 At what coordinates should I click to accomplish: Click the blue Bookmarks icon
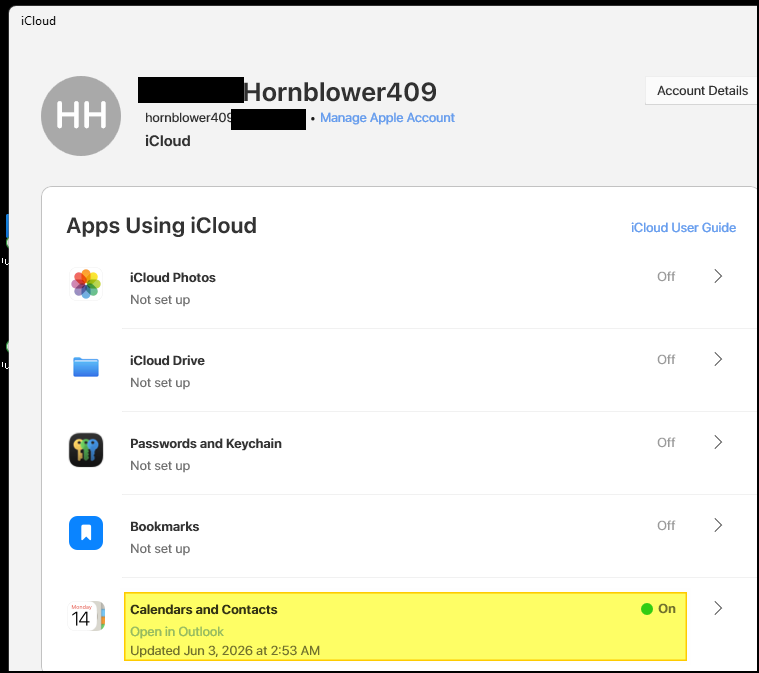click(86, 533)
